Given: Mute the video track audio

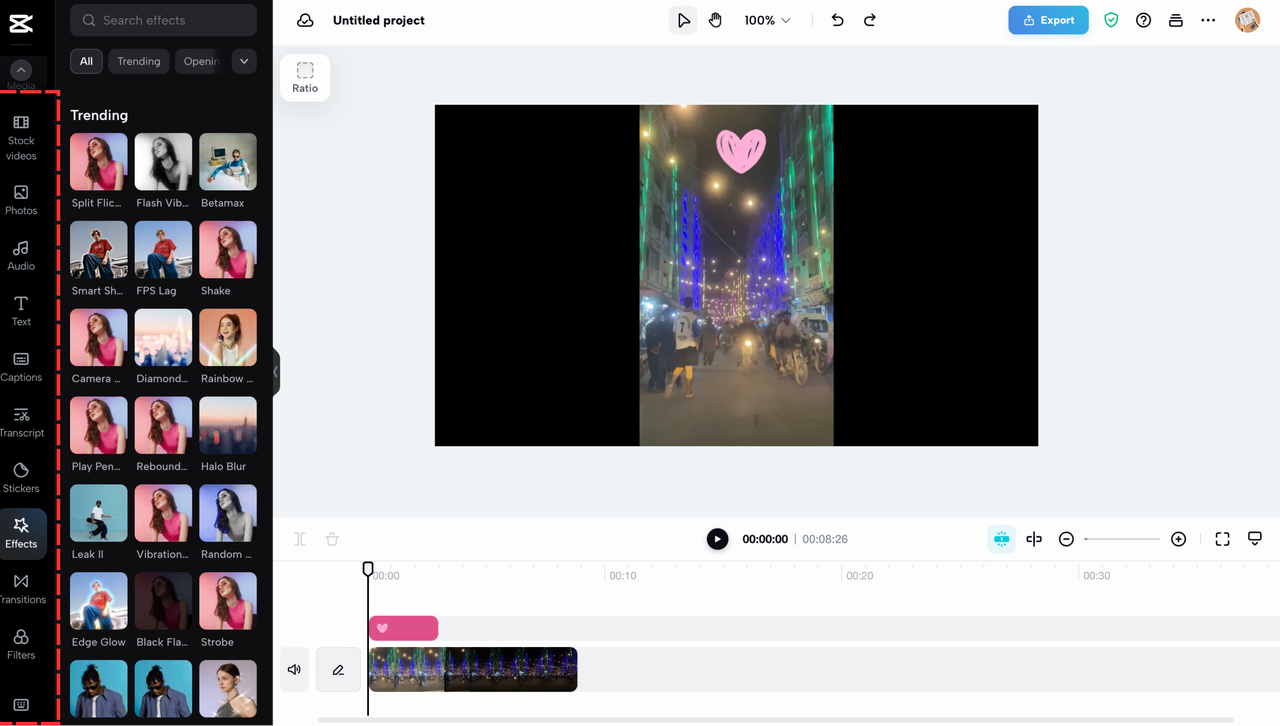Looking at the screenshot, I should [294, 669].
